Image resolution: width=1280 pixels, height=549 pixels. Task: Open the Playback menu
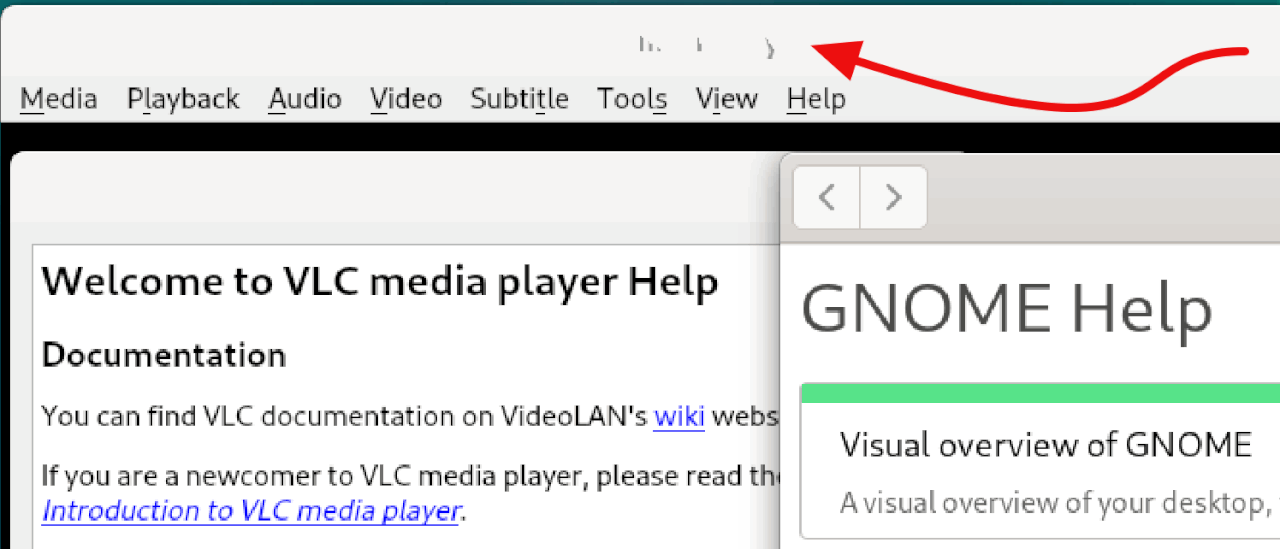pos(183,99)
